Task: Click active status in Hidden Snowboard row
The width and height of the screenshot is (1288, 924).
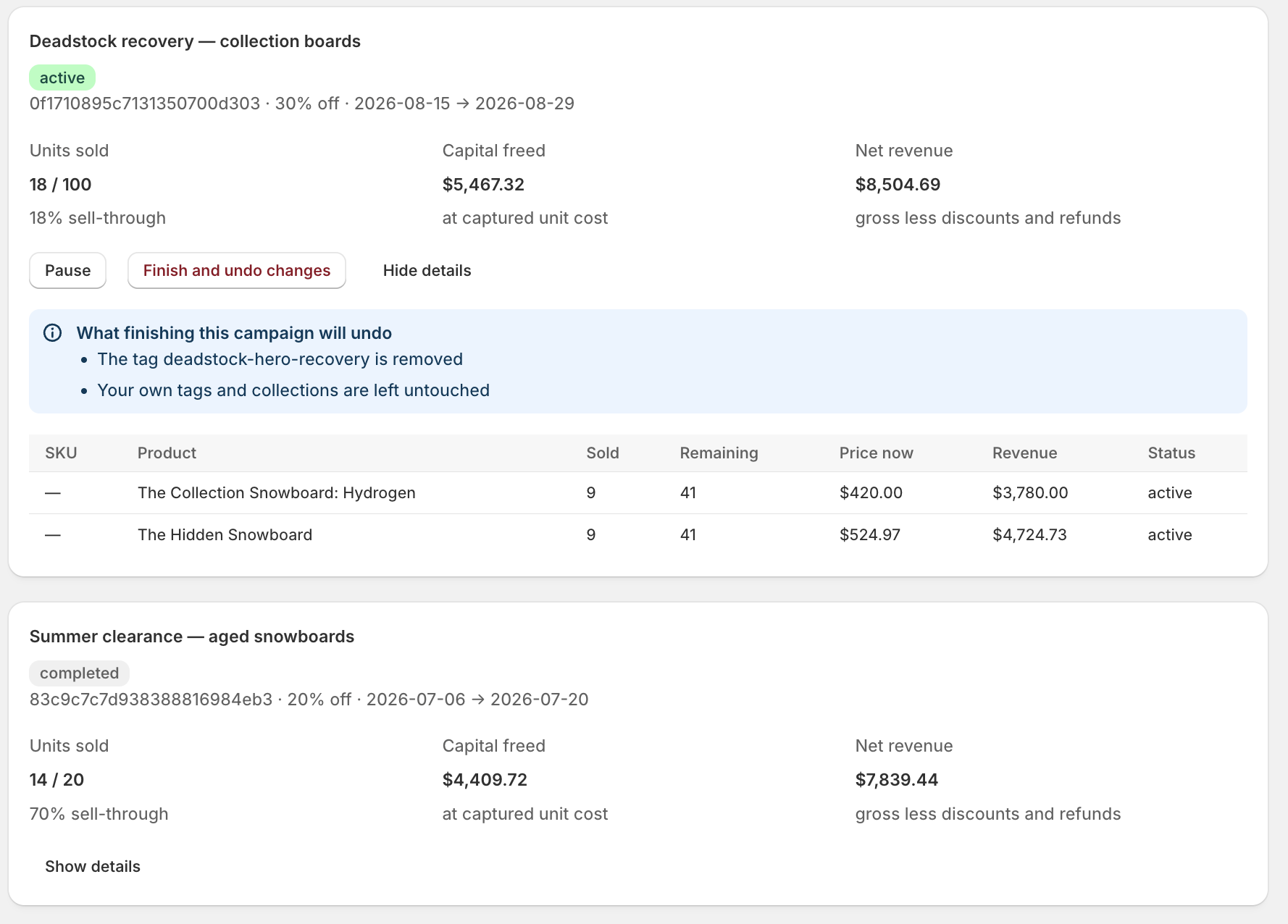Action: pos(1170,535)
